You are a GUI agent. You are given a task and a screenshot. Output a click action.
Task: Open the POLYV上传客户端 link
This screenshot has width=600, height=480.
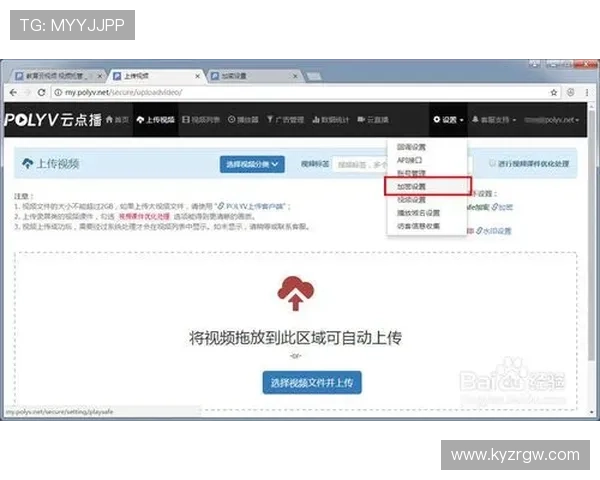251,206
